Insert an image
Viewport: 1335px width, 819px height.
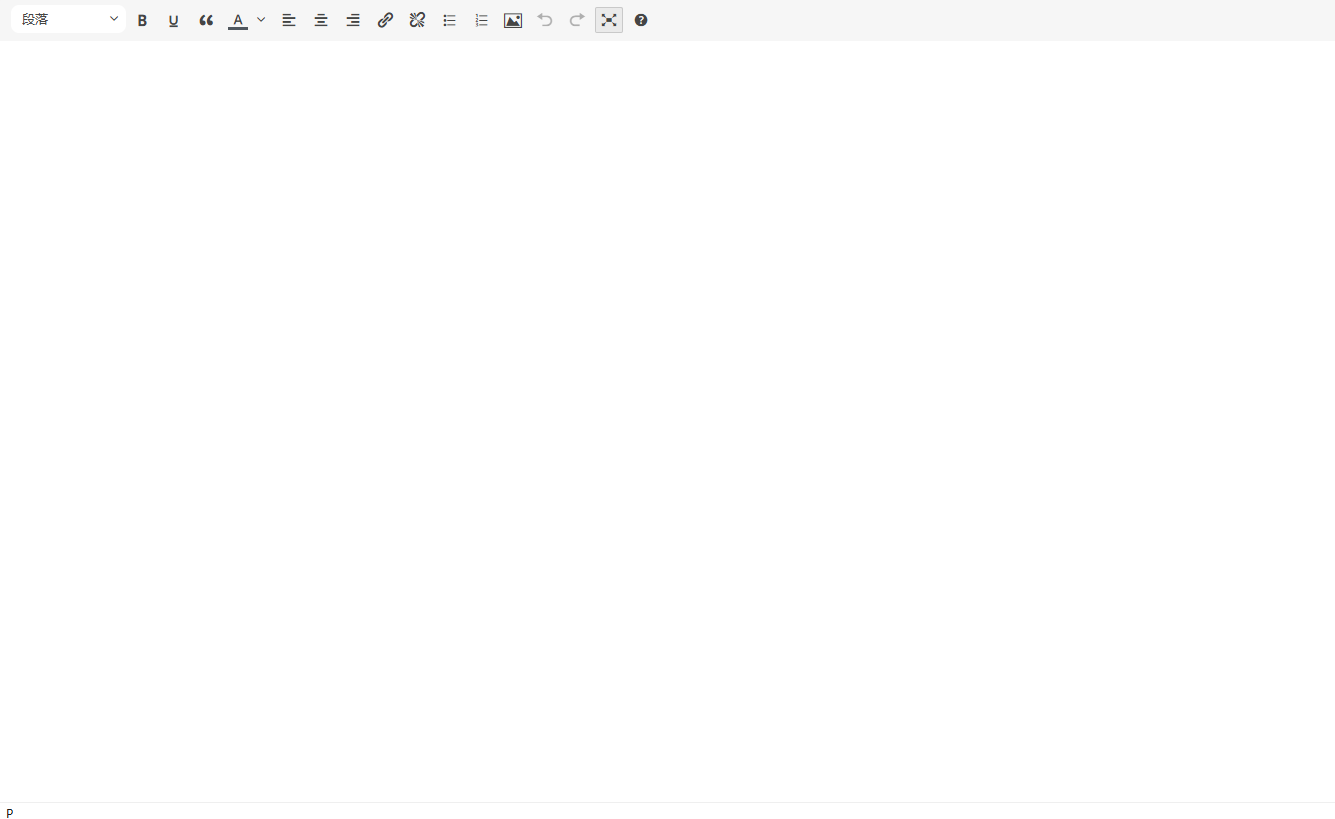coord(513,20)
